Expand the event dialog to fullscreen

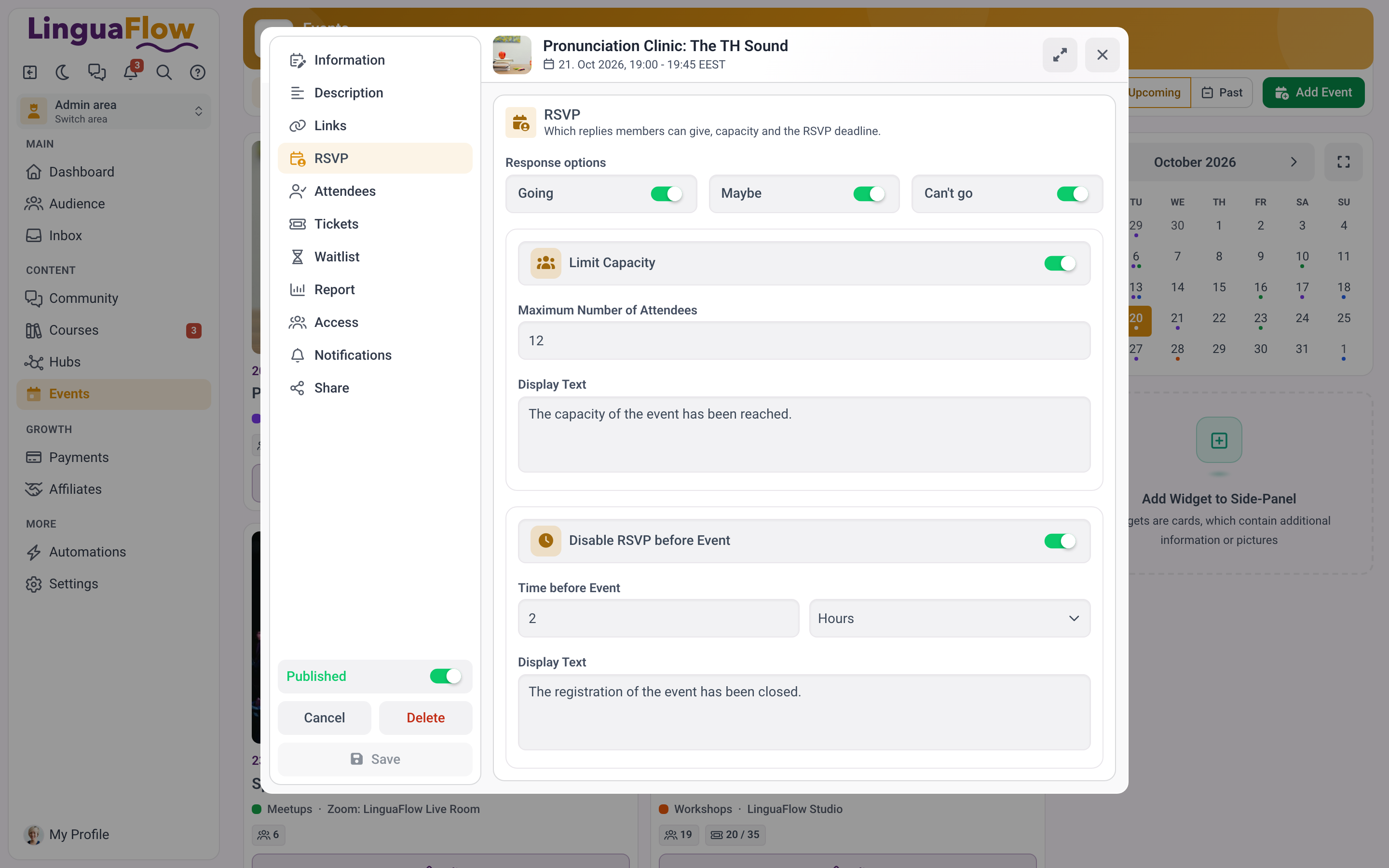pos(1060,55)
